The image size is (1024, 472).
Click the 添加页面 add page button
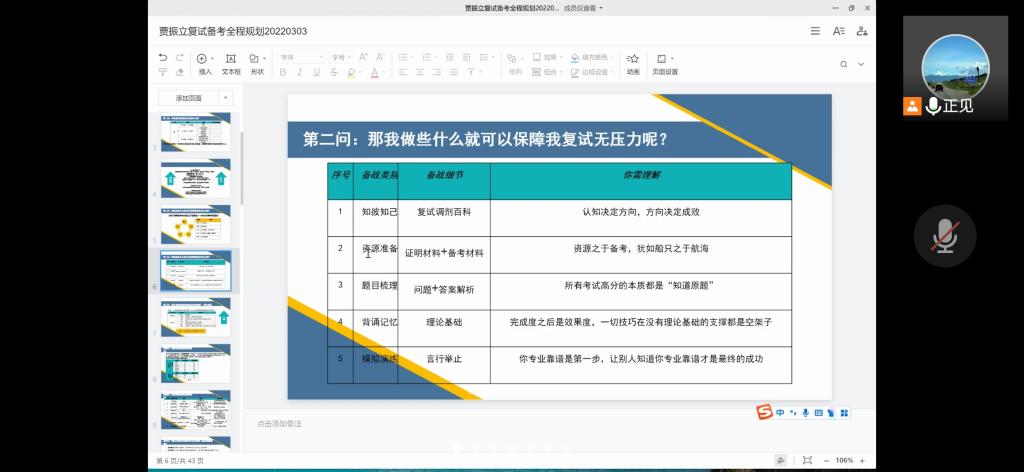(x=188, y=98)
